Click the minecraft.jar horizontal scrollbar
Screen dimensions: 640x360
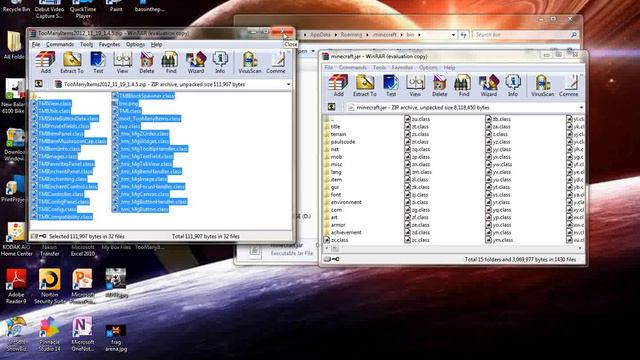point(453,248)
